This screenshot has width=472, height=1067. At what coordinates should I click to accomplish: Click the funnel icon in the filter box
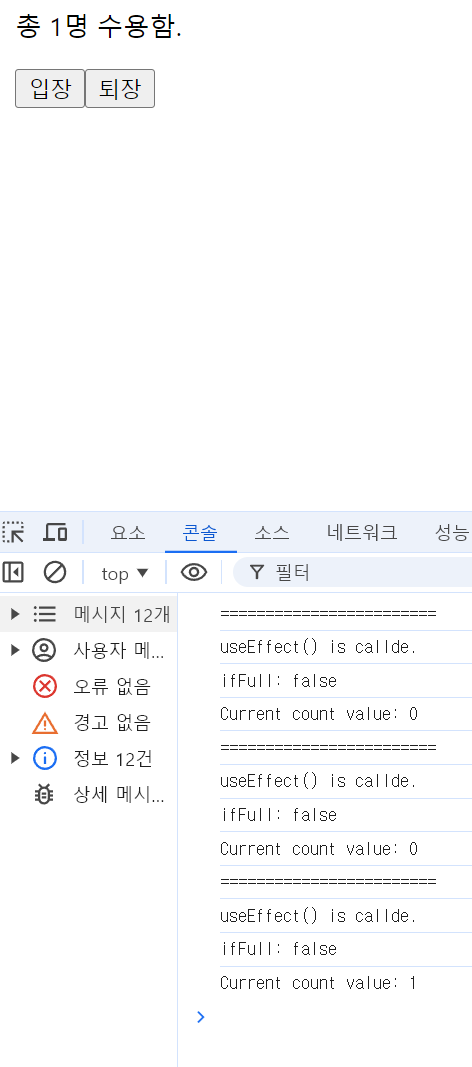[x=256, y=573]
